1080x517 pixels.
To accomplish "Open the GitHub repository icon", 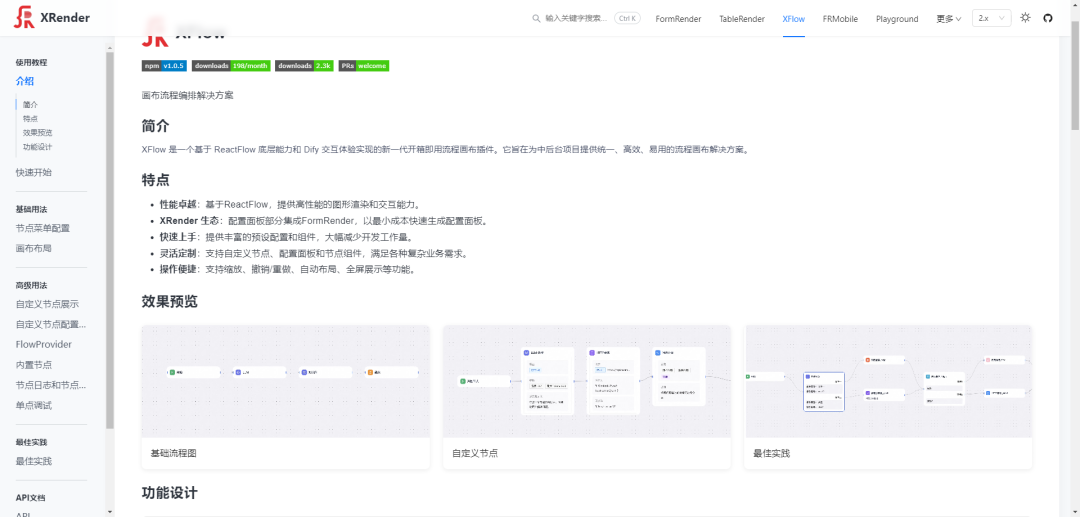I will (x=1048, y=19).
